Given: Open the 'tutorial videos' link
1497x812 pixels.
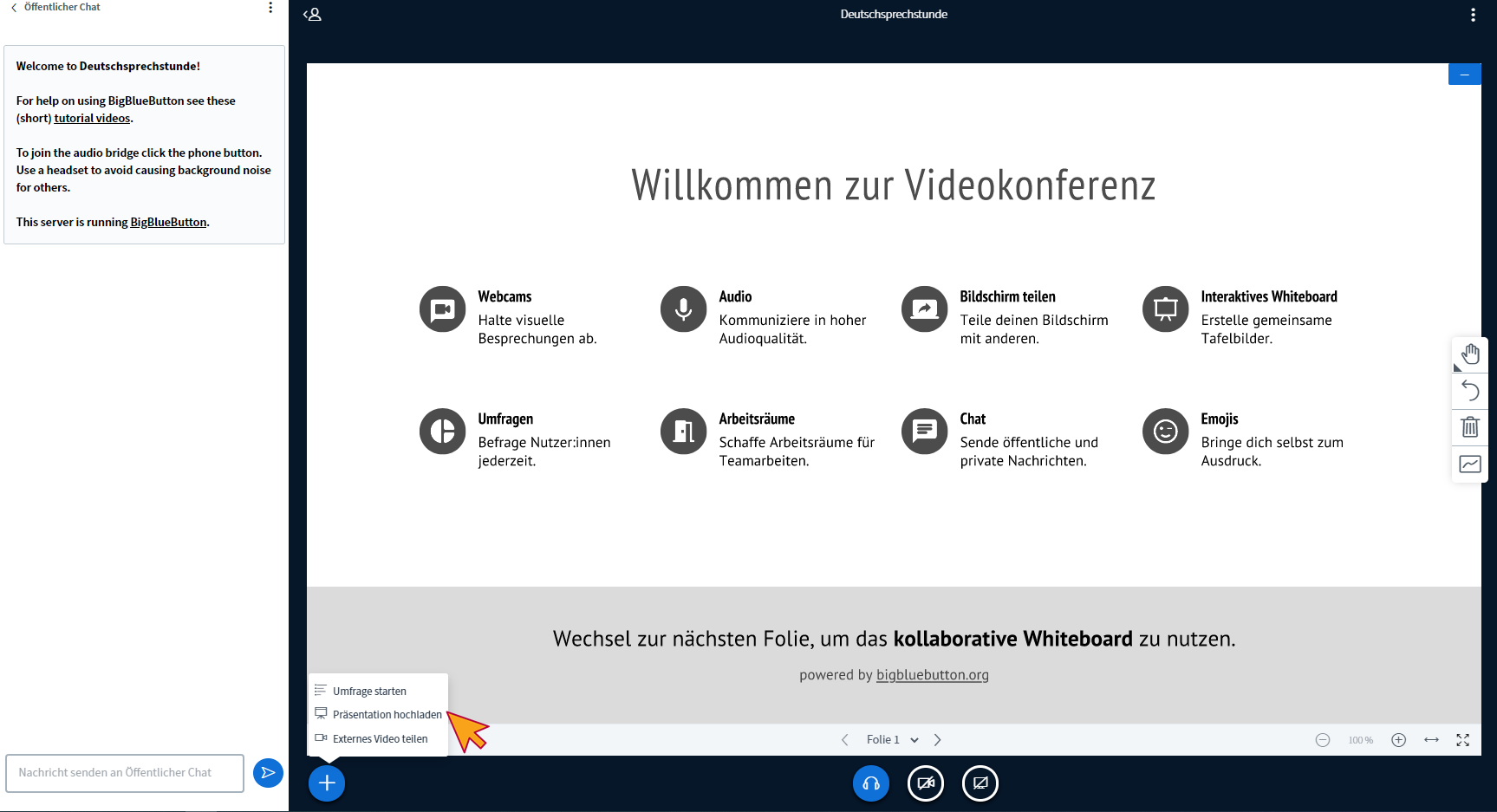Looking at the screenshot, I should tap(92, 118).
